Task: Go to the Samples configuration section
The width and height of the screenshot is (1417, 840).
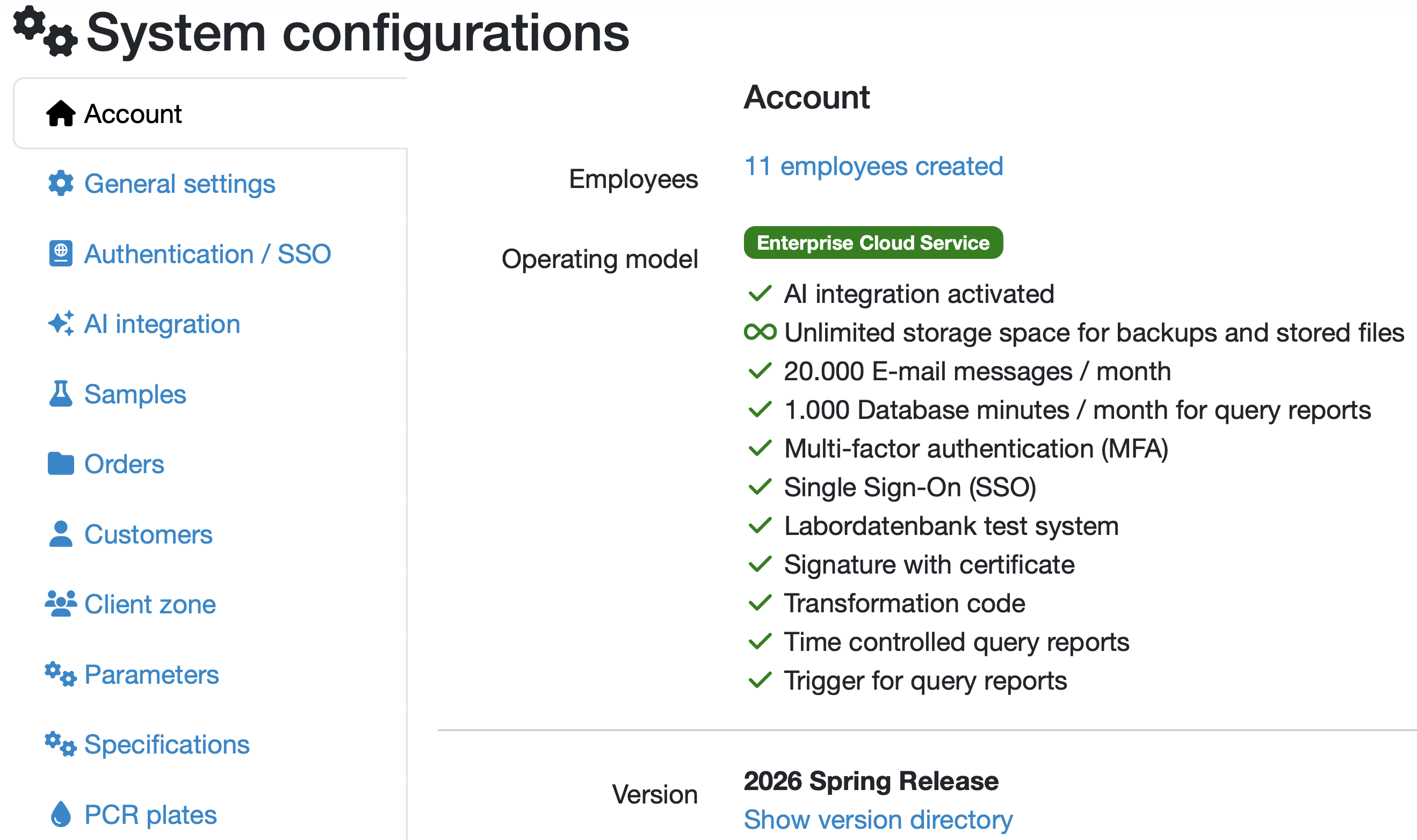Action: pos(135,394)
